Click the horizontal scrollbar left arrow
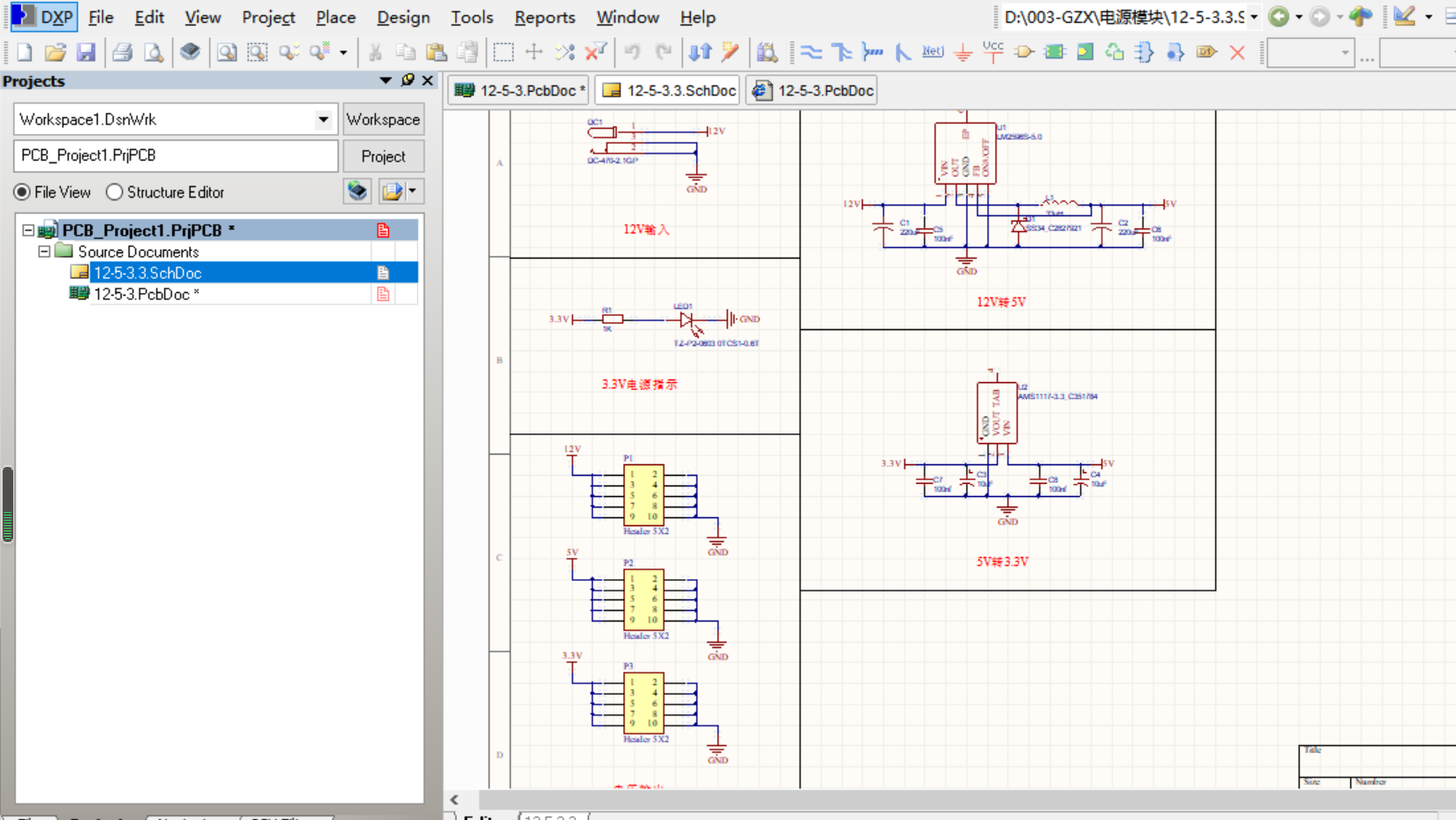This screenshot has width=1456, height=820. (x=454, y=800)
